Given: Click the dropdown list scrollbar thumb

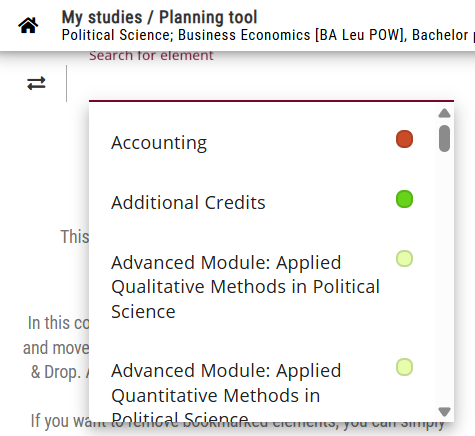Looking at the screenshot, I should pyautogui.click(x=444, y=138).
